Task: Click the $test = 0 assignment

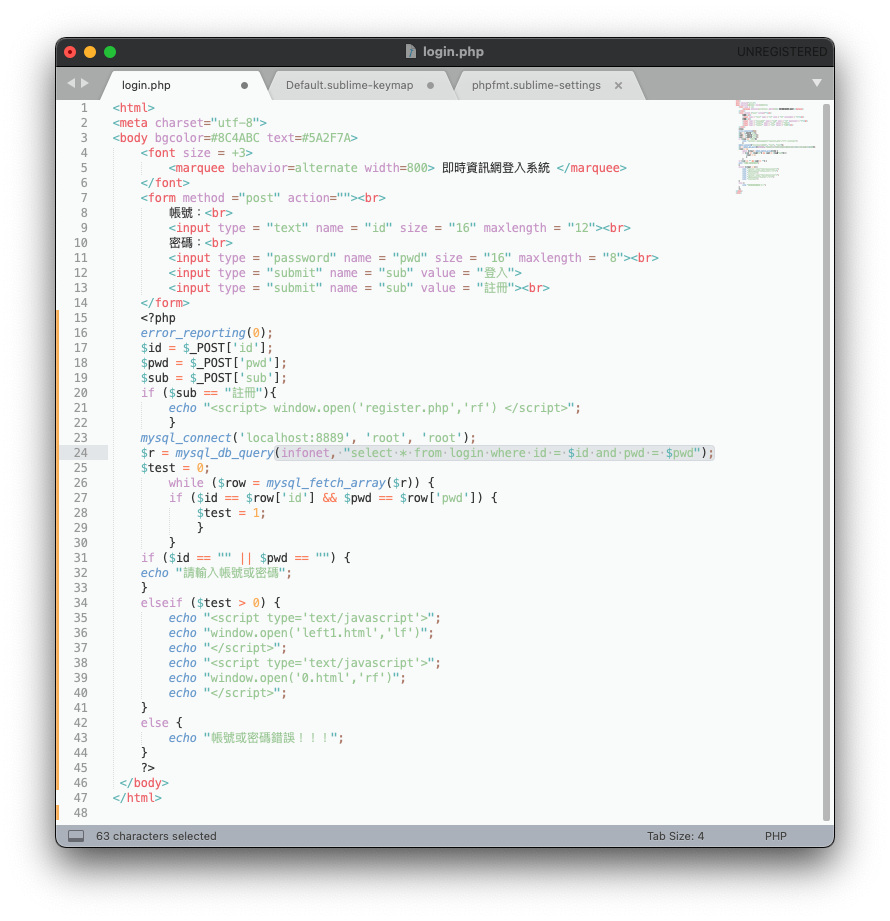Action: pos(174,468)
